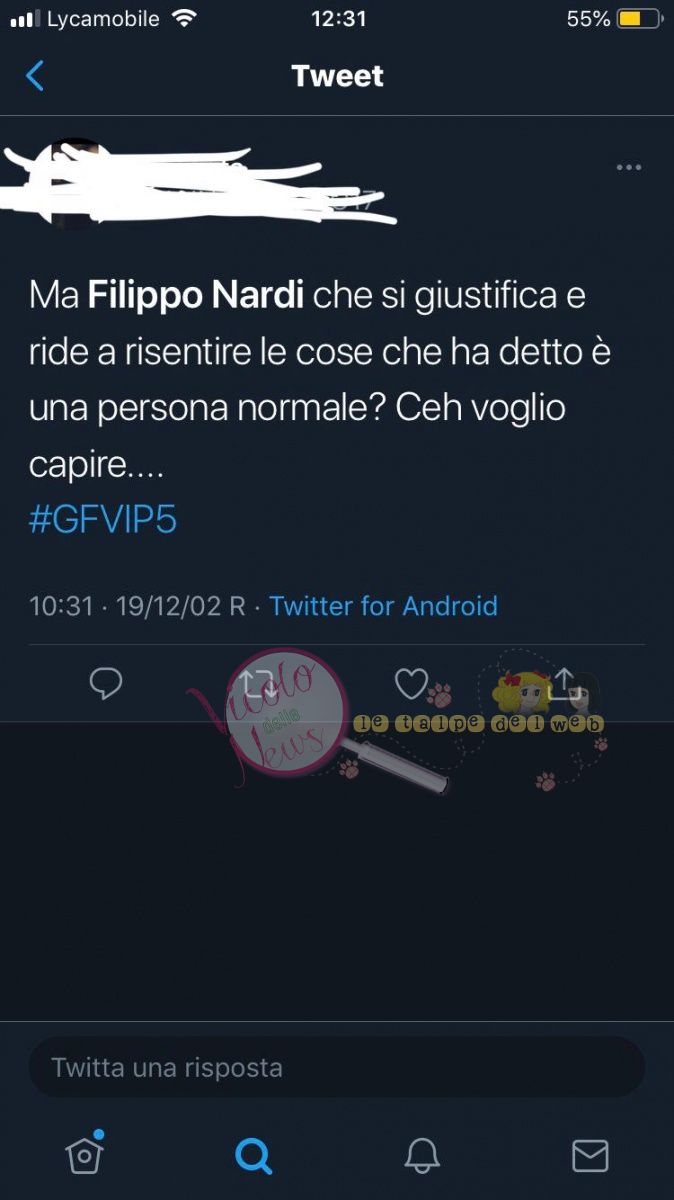Open the tweet's three-dot options menu
The image size is (674, 1200).
click(629, 167)
